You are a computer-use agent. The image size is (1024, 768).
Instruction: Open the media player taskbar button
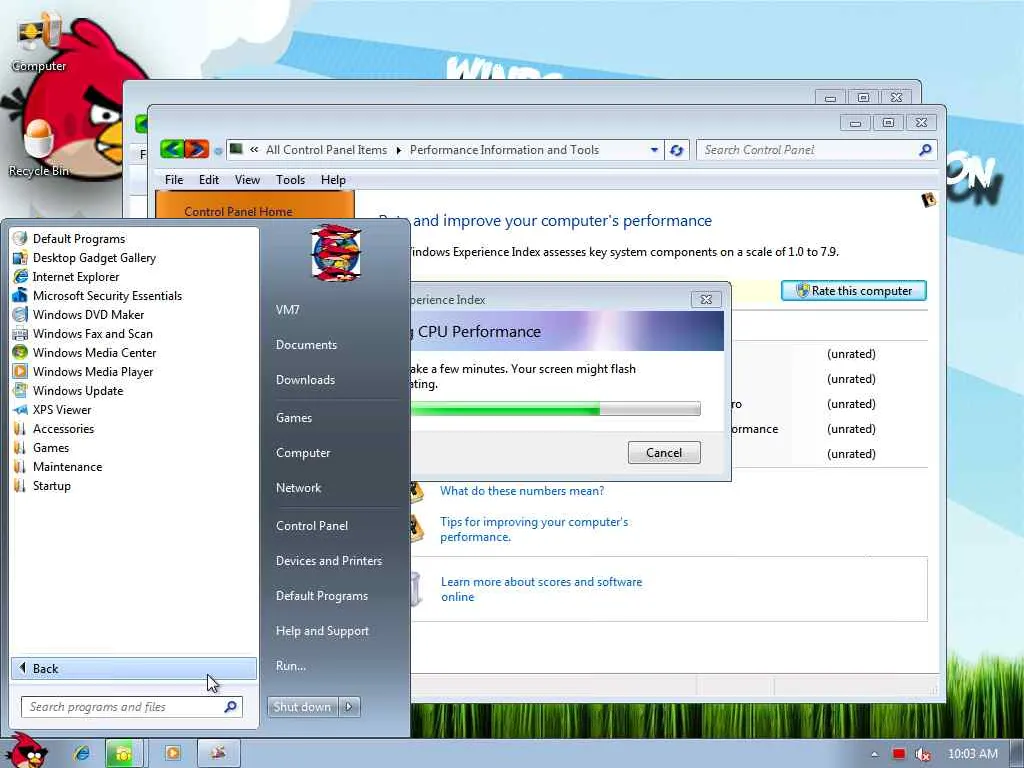click(173, 753)
